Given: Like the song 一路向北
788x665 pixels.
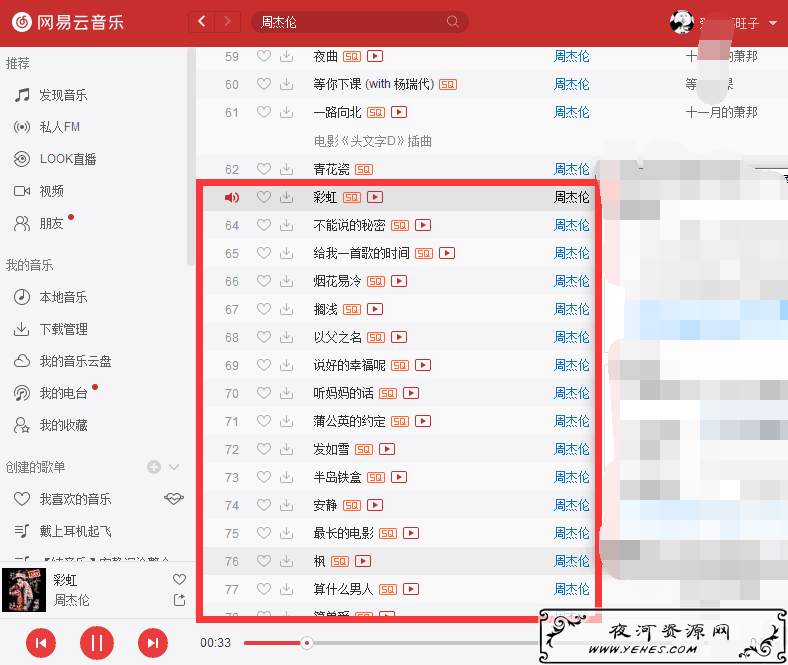Looking at the screenshot, I should (x=264, y=112).
